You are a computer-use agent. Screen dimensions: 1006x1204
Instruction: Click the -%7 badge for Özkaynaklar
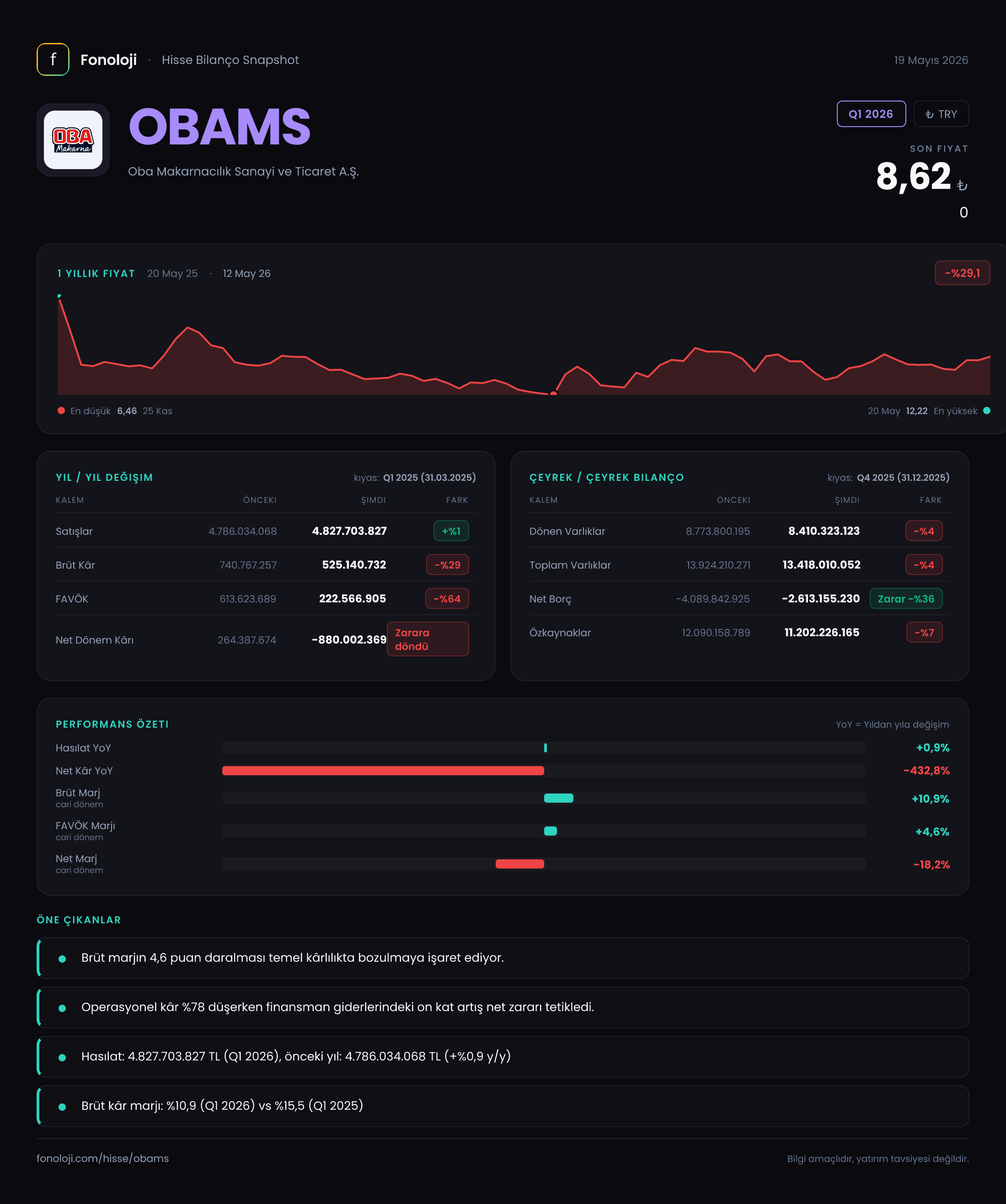(x=924, y=632)
